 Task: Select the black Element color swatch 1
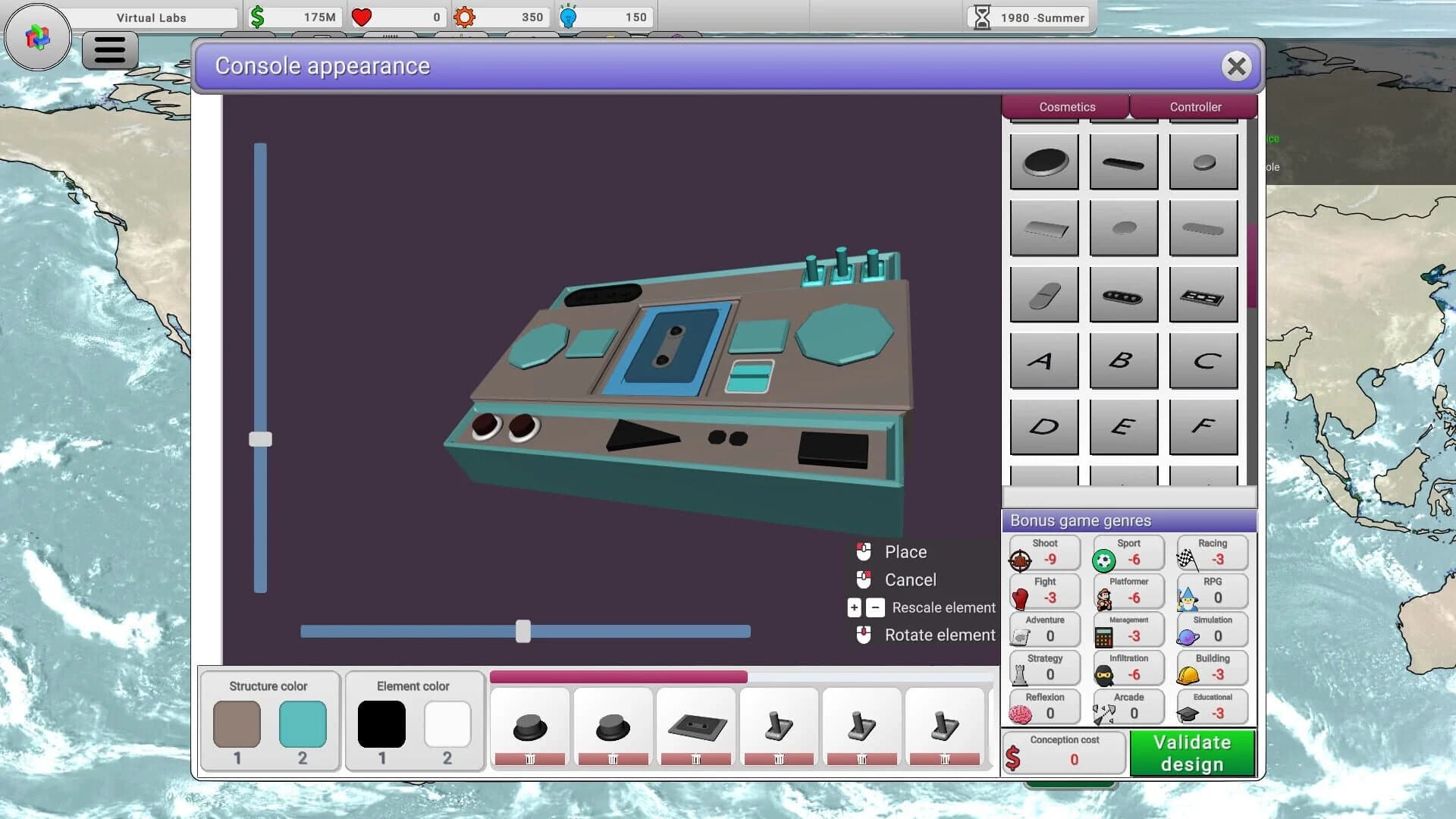[x=381, y=723]
